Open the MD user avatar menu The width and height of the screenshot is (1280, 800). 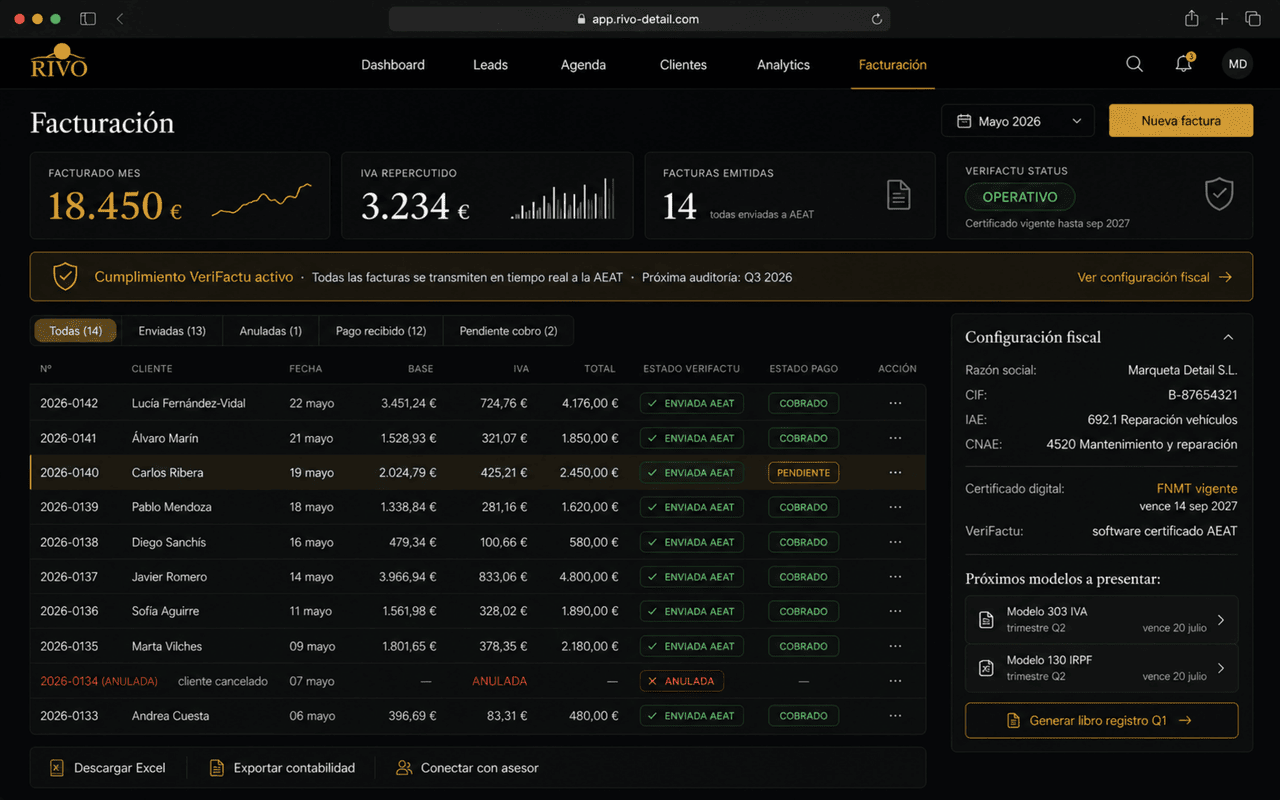(1238, 64)
